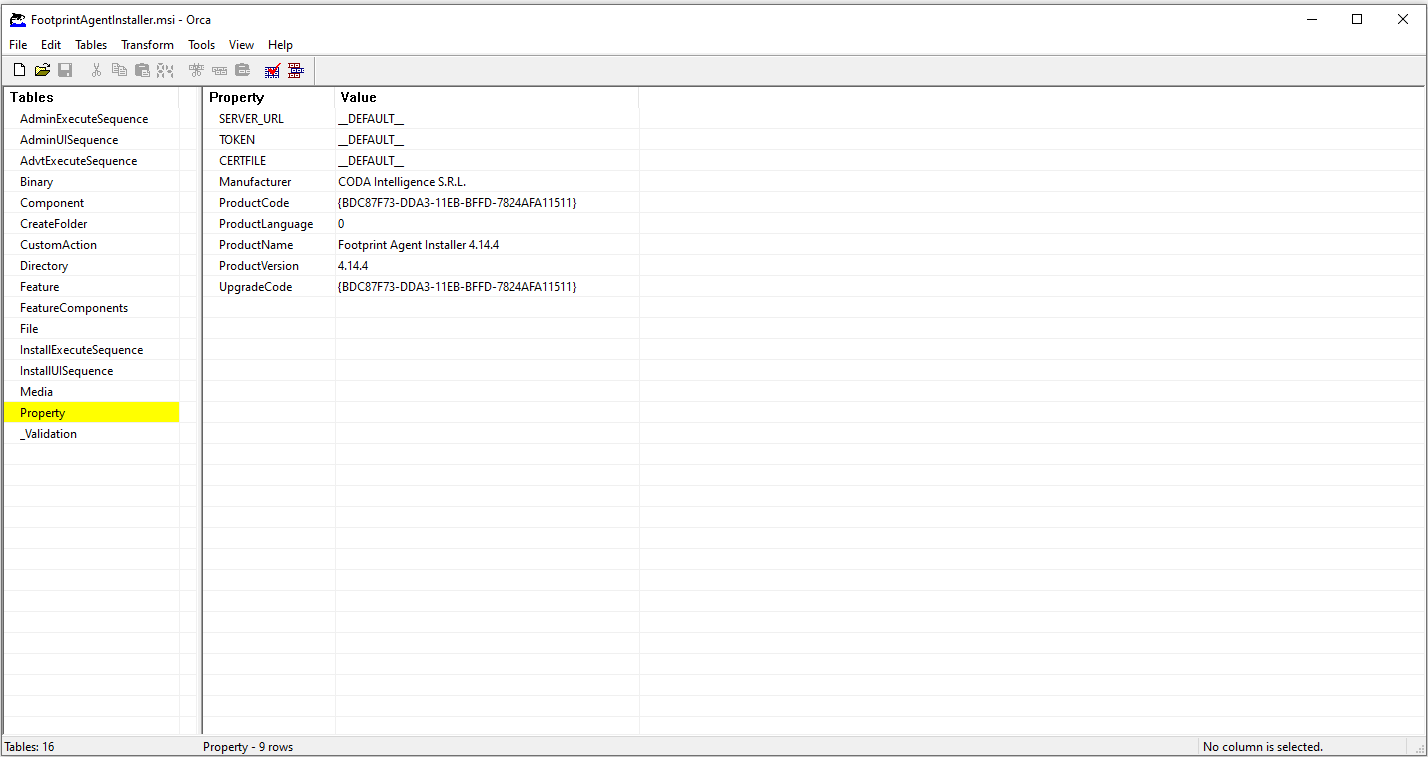Click the Paste clipboard icon
This screenshot has height=757, width=1428.
click(x=142, y=70)
